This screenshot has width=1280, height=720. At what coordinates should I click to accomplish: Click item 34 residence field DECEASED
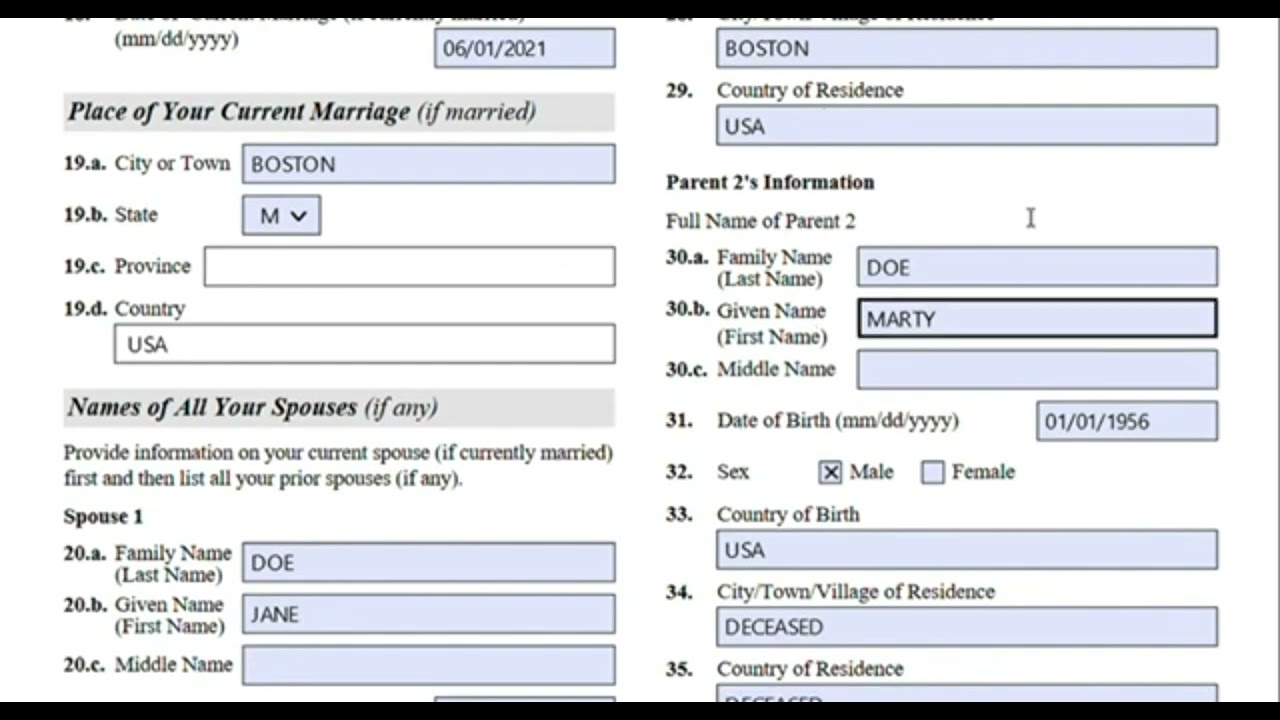tap(967, 627)
